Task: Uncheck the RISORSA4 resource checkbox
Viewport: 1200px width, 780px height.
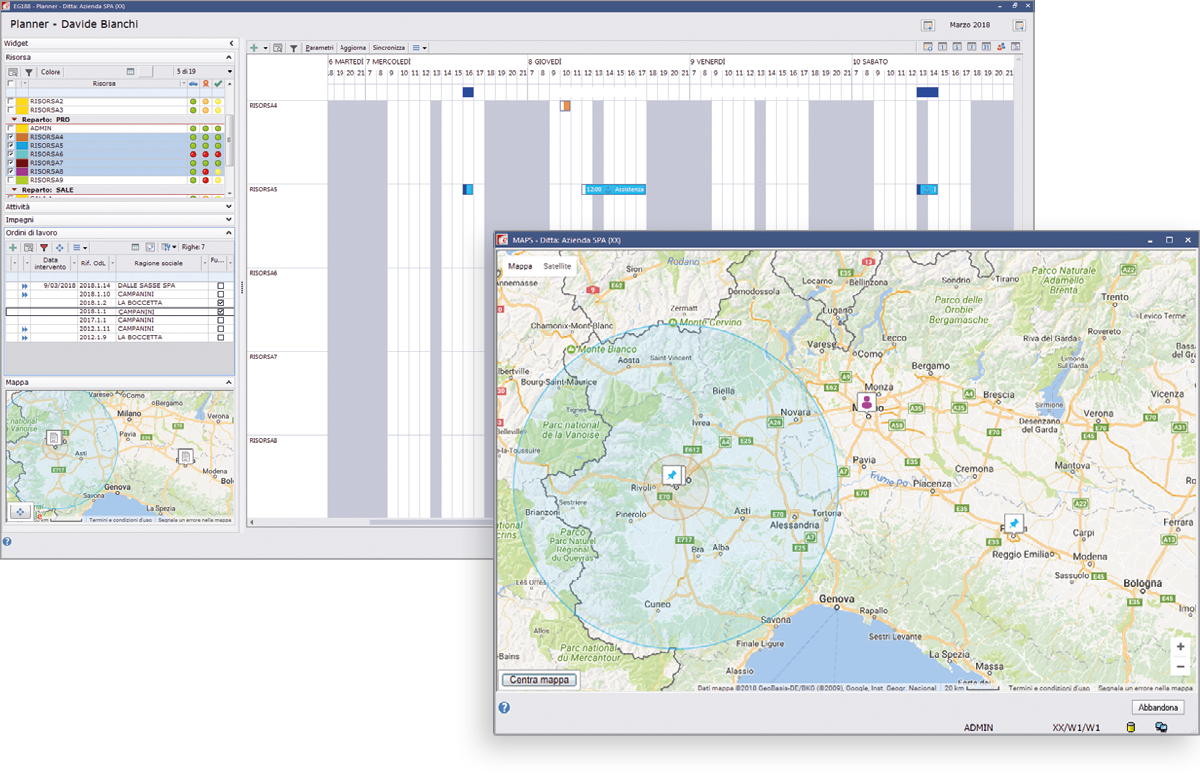Action: pos(12,137)
